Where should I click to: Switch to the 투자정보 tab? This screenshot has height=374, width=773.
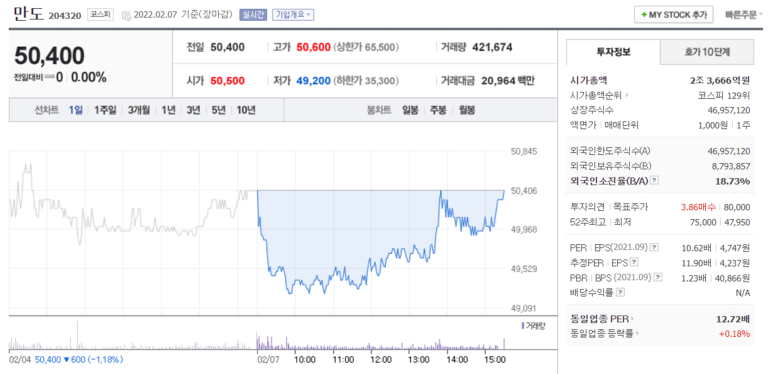tap(613, 52)
